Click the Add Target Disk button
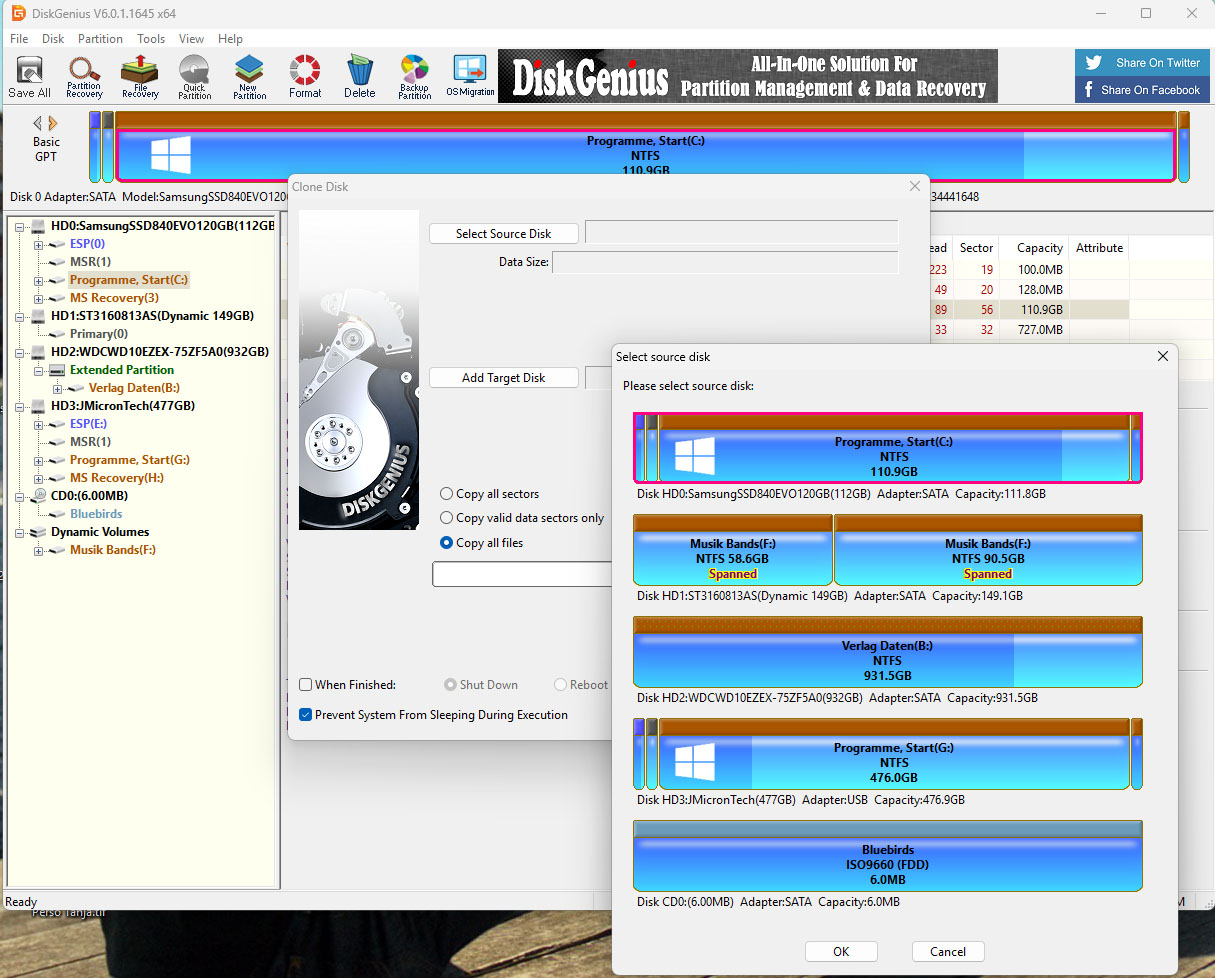1215x978 pixels. click(504, 378)
